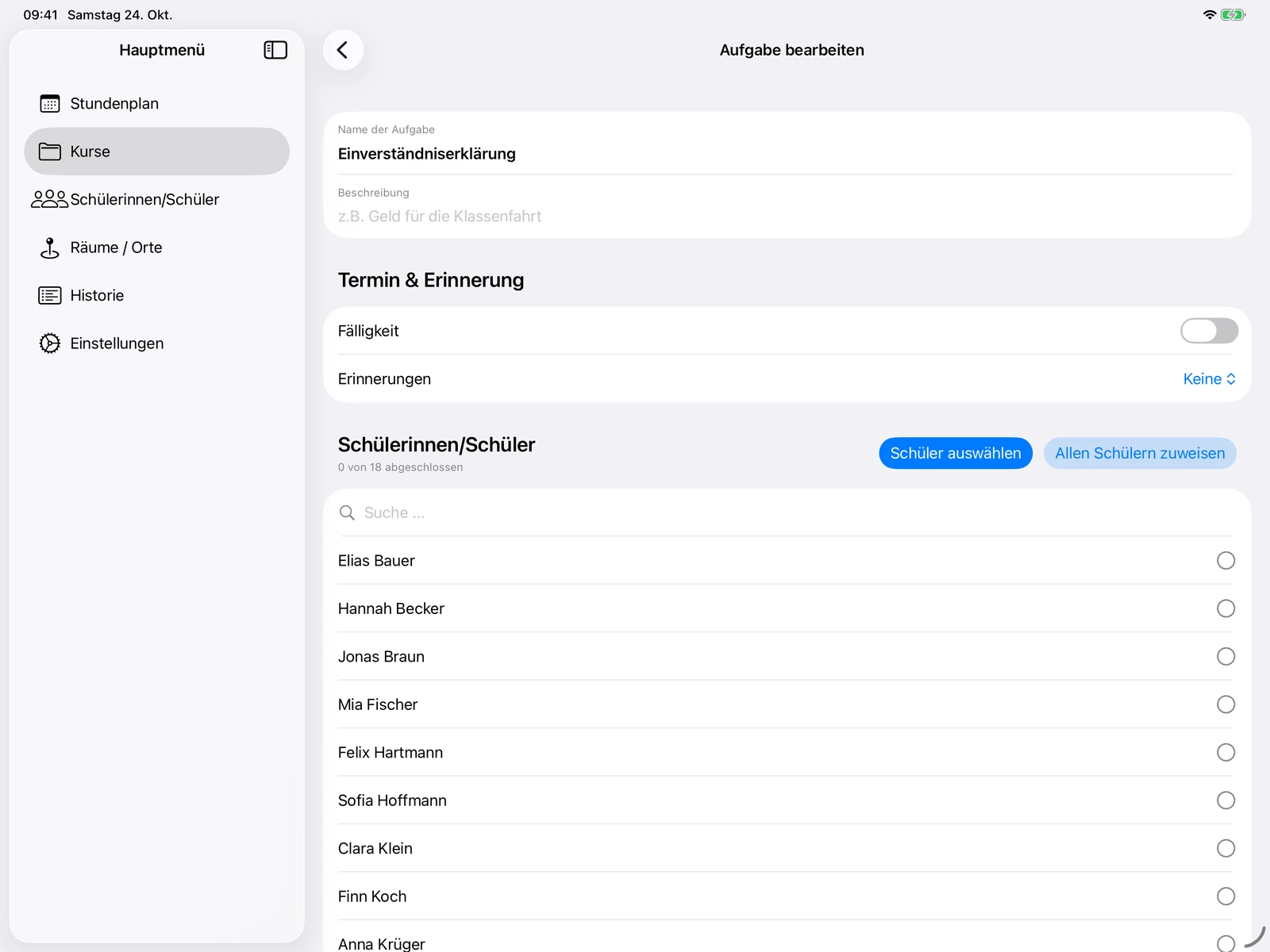Enable the Fälligkeit switch

tap(1209, 331)
